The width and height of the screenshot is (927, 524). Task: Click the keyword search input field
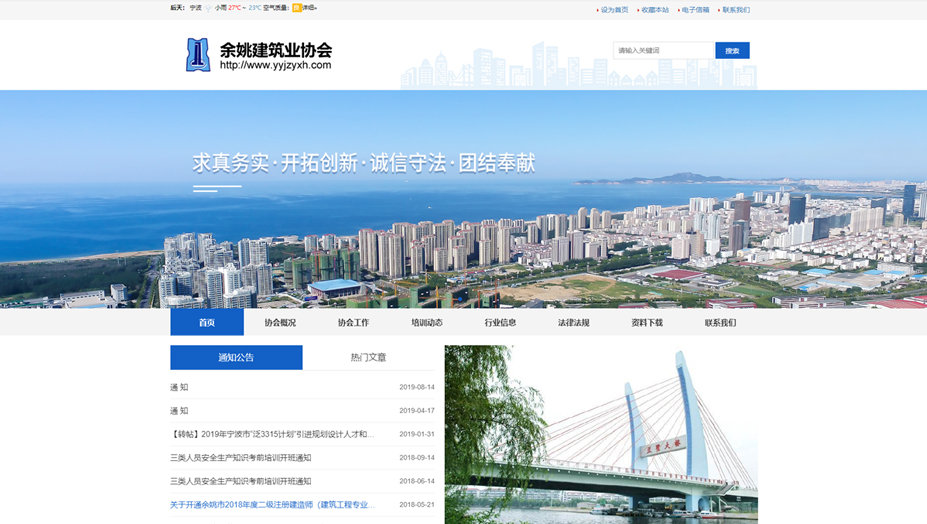pos(663,51)
